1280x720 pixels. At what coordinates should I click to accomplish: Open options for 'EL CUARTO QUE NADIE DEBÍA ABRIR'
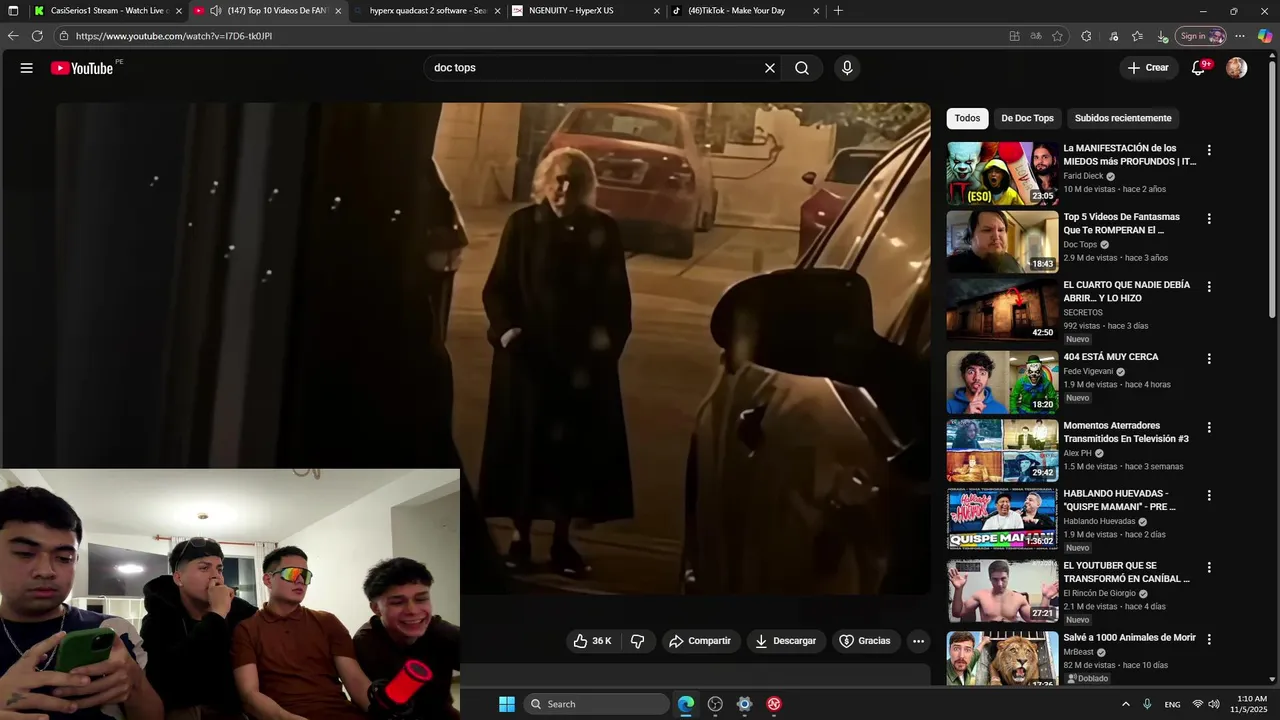(1209, 286)
